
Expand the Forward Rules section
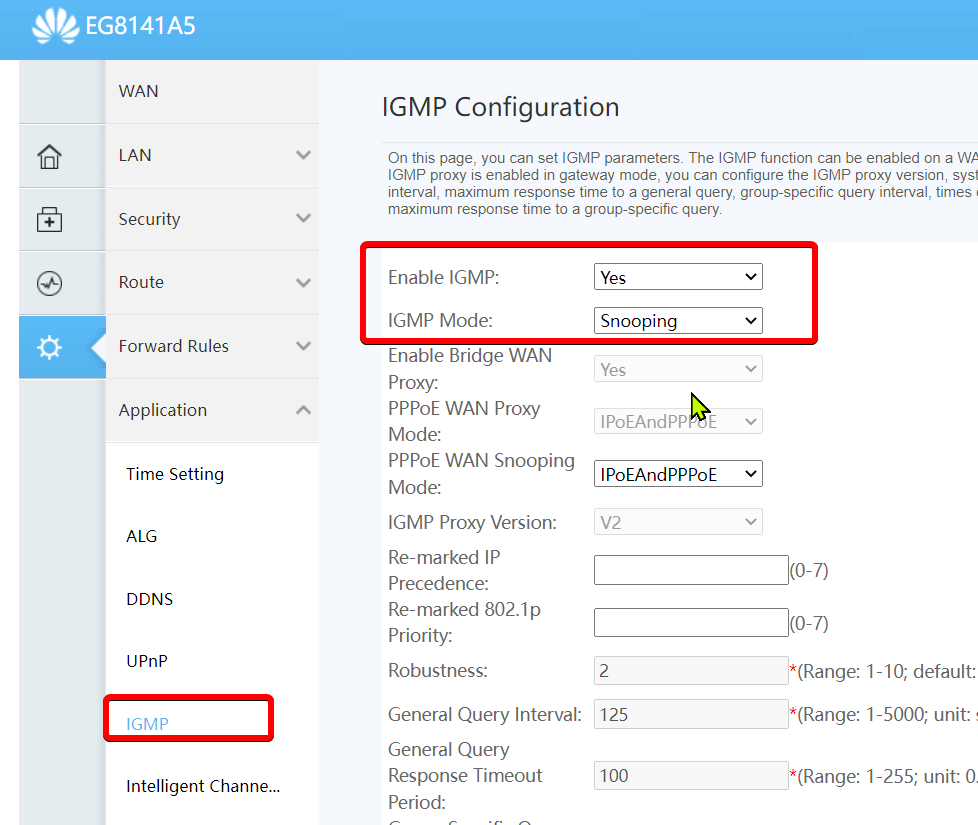pyautogui.click(x=212, y=346)
